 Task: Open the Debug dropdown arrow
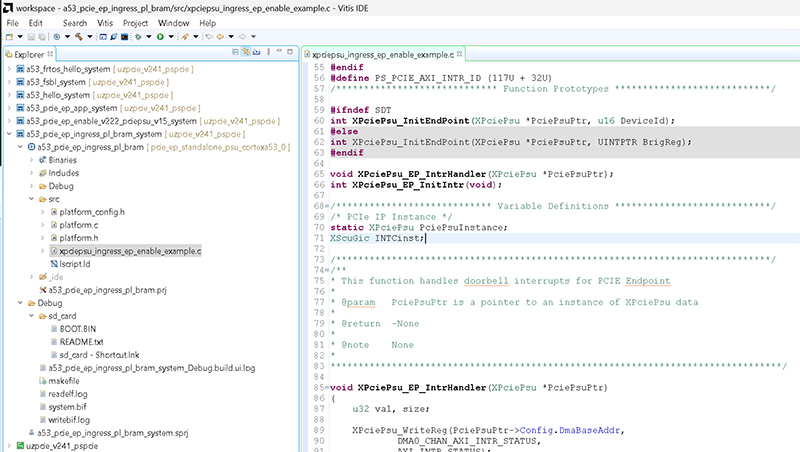[149, 37]
